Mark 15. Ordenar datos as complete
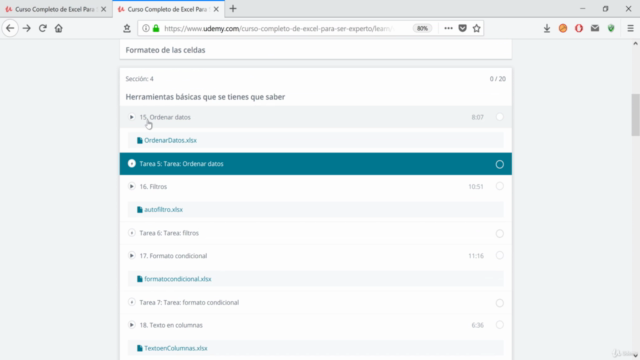 click(500, 117)
